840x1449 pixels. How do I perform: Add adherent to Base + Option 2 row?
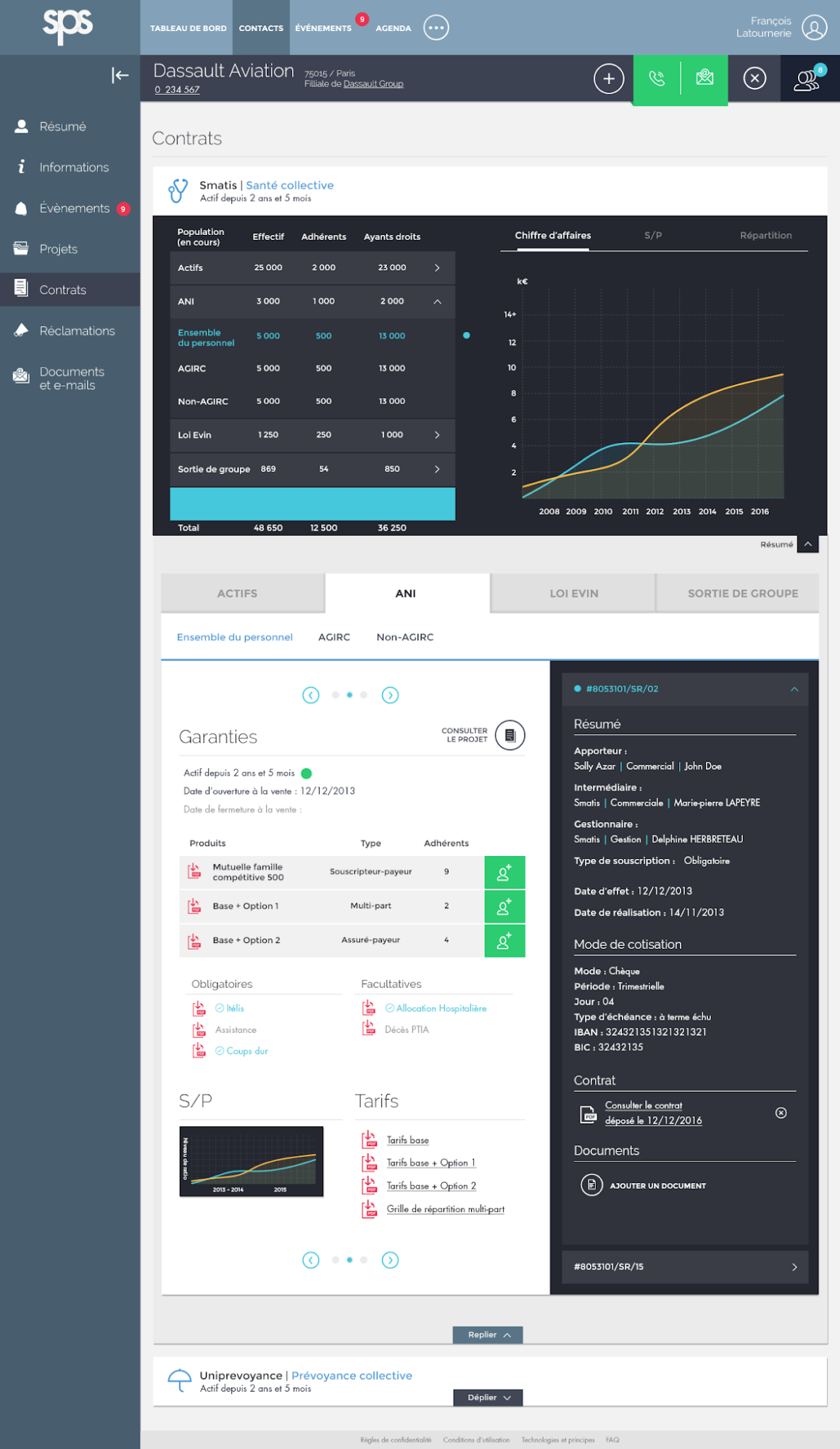pyautogui.click(x=504, y=940)
